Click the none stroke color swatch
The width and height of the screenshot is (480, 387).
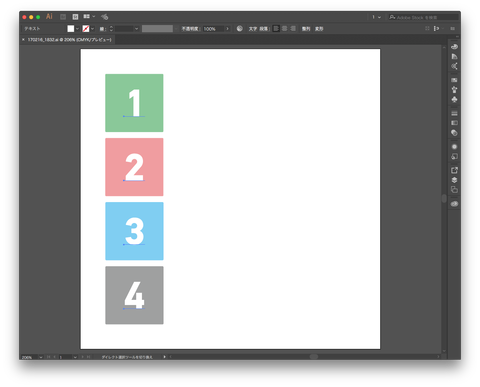tap(86, 29)
